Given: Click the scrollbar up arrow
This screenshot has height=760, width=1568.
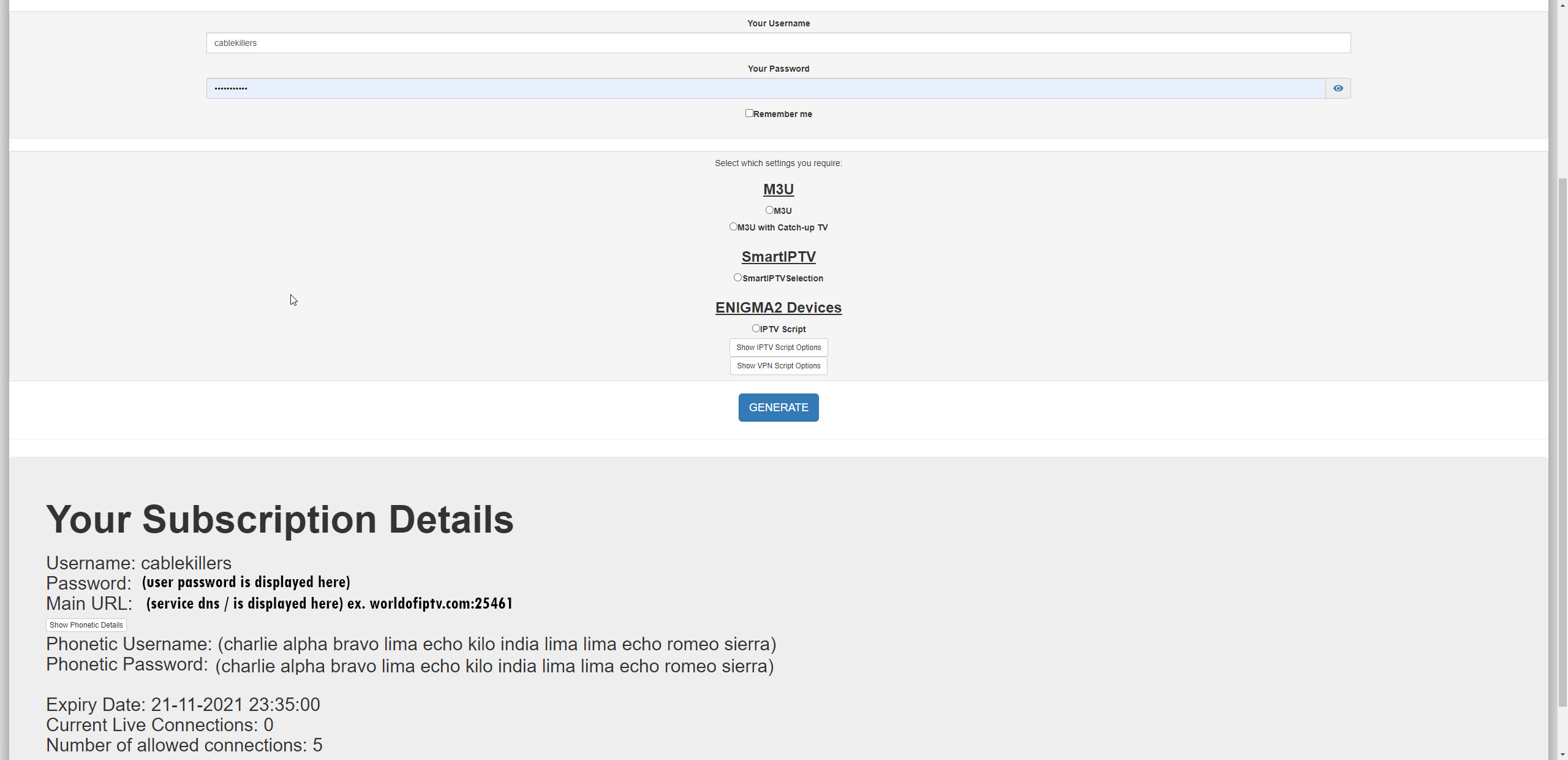Looking at the screenshot, I should (x=1562, y=4).
